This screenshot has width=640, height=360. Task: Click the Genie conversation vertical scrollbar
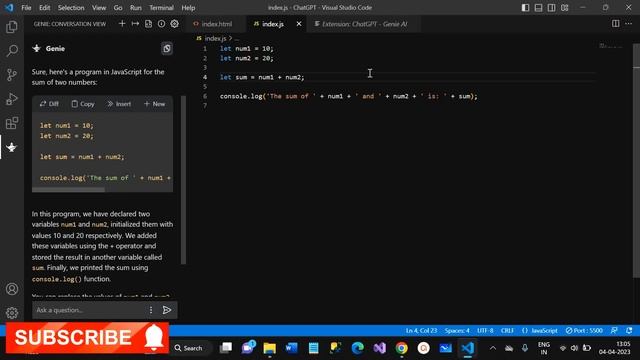tap(183, 180)
